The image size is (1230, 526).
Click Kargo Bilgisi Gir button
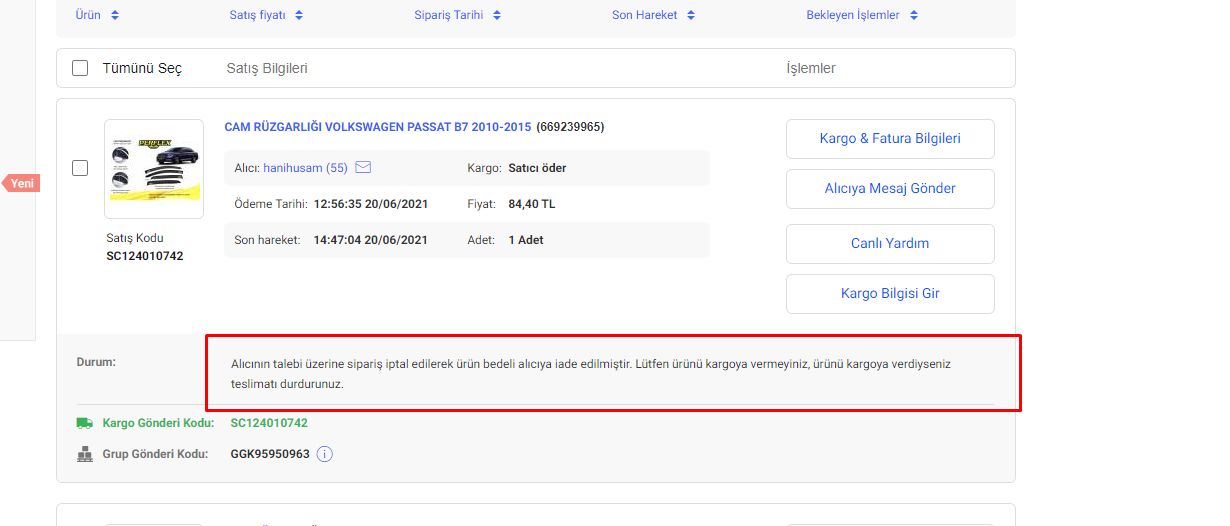tap(890, 294)
